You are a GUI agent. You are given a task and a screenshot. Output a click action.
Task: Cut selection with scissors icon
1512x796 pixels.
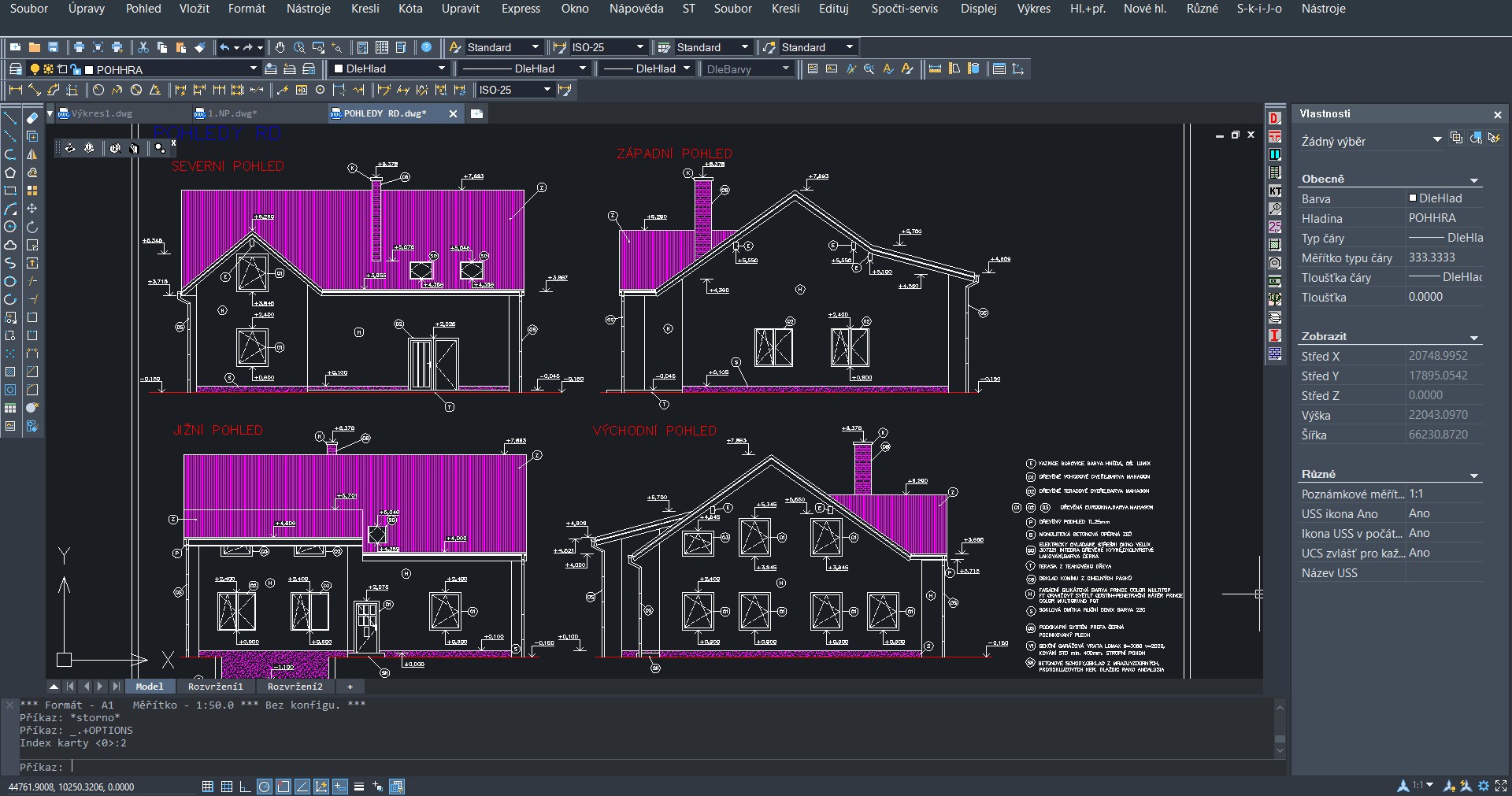click(x=143, y=47)
